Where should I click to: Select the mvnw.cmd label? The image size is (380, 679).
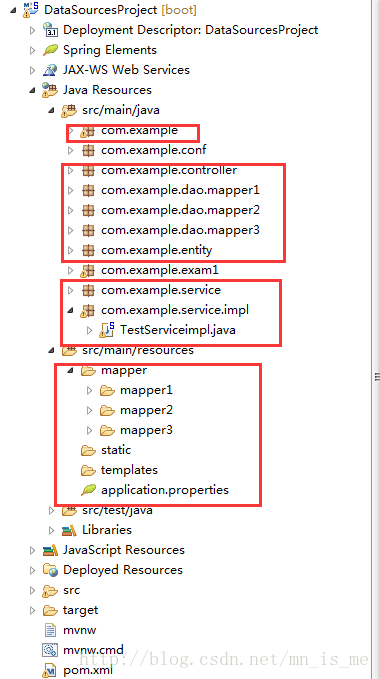(93, 650)
